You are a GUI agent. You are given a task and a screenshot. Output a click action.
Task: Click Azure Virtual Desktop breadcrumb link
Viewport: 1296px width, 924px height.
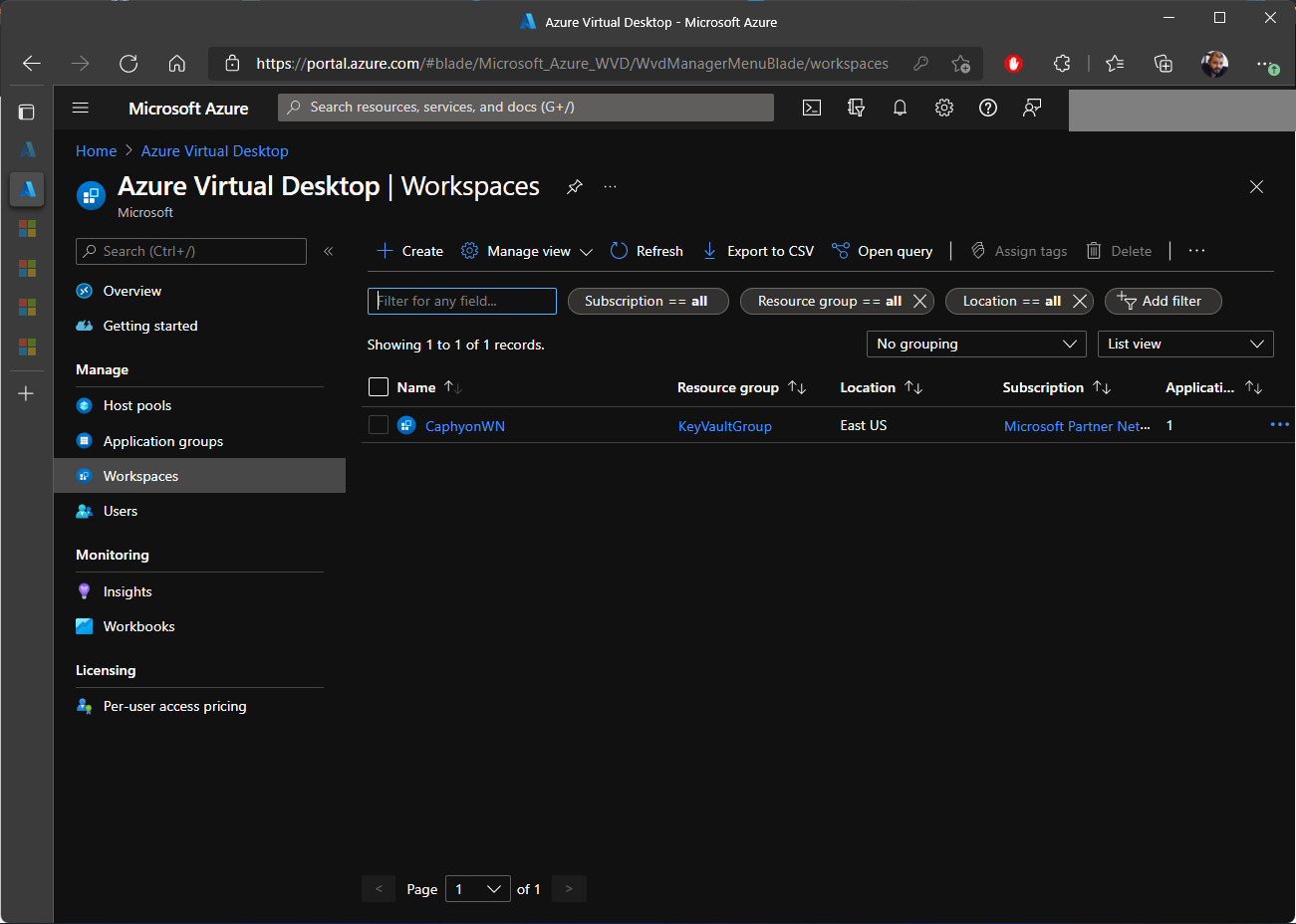[x=214, y=151]
